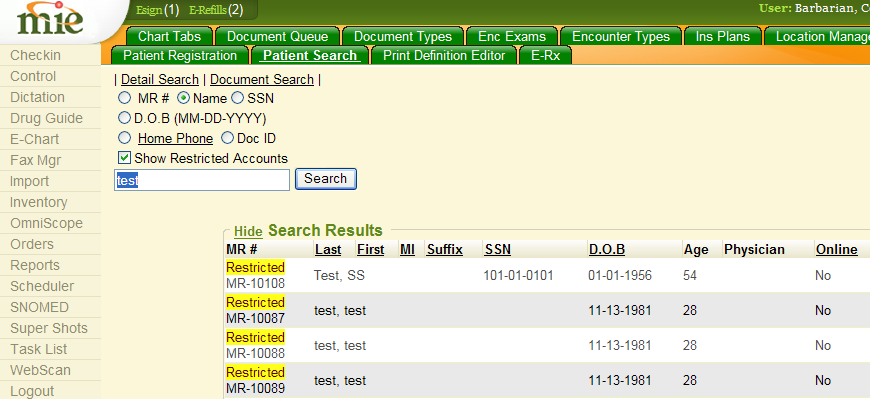Image resolution: width=870 pixels, height=399 pixels.
Task: Select patient record MR-10088
Action: 255,353
